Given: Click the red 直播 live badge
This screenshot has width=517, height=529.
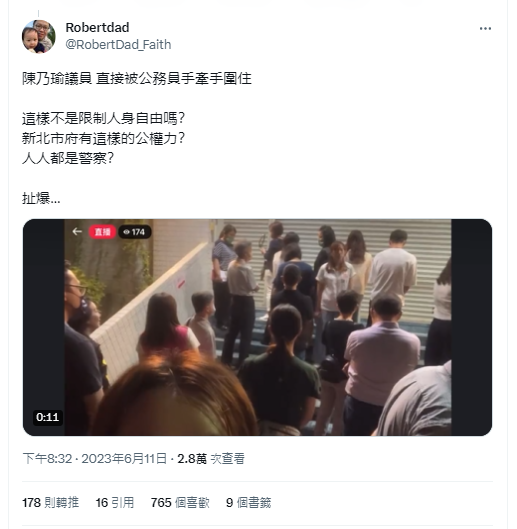Looking at the screenshot, I should pos(102,232).
